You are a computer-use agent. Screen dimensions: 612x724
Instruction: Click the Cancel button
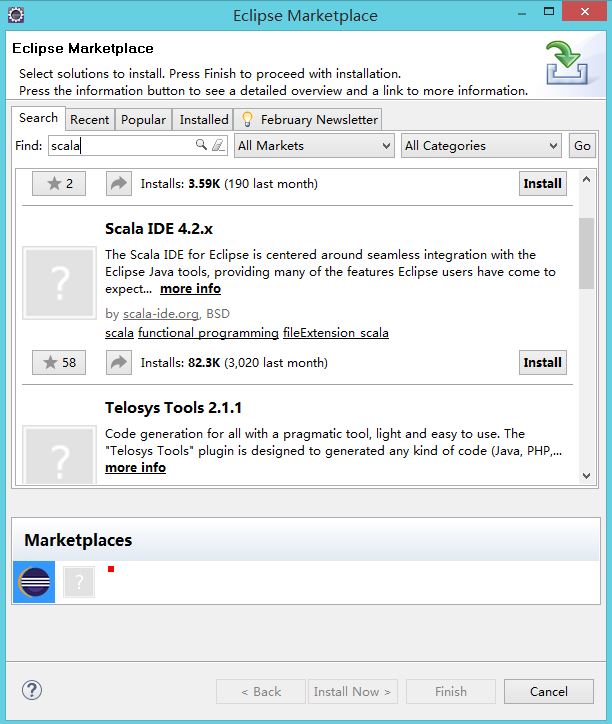pyautogui.click(x=549, y=691)
